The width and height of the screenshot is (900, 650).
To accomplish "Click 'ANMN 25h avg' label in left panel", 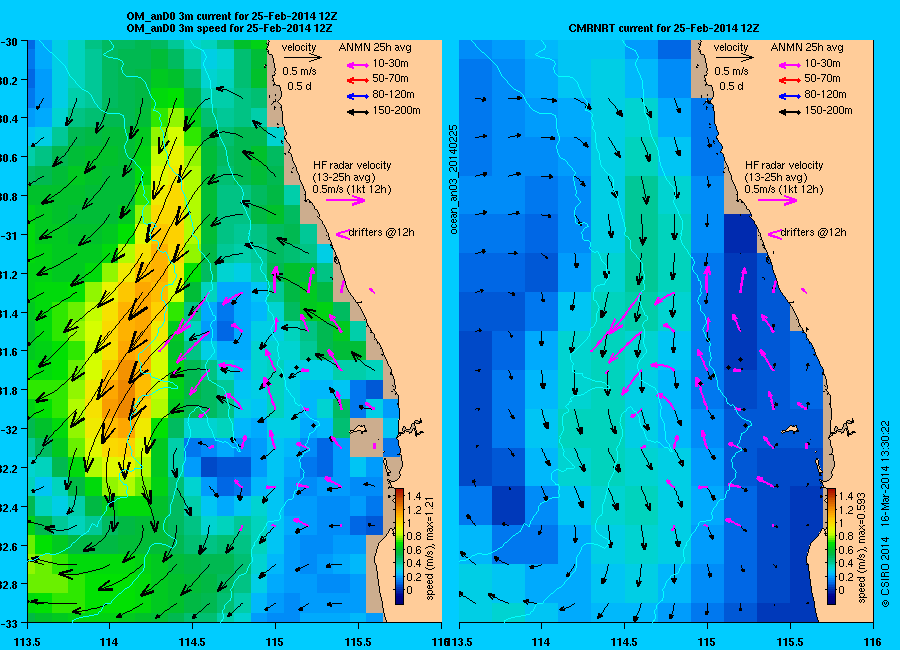I will click(x=375, y=47).
